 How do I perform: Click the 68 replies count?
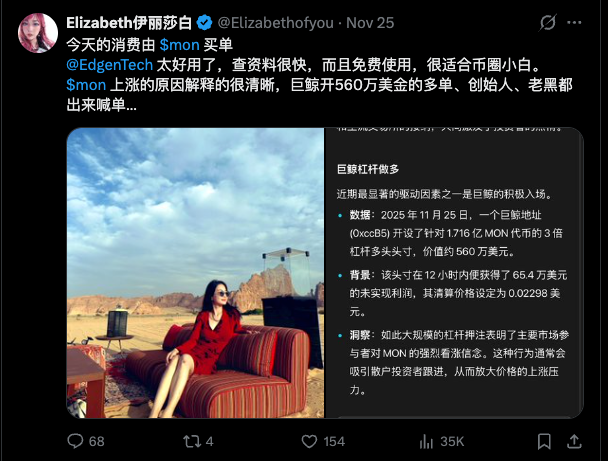click(x=97, y=441)
